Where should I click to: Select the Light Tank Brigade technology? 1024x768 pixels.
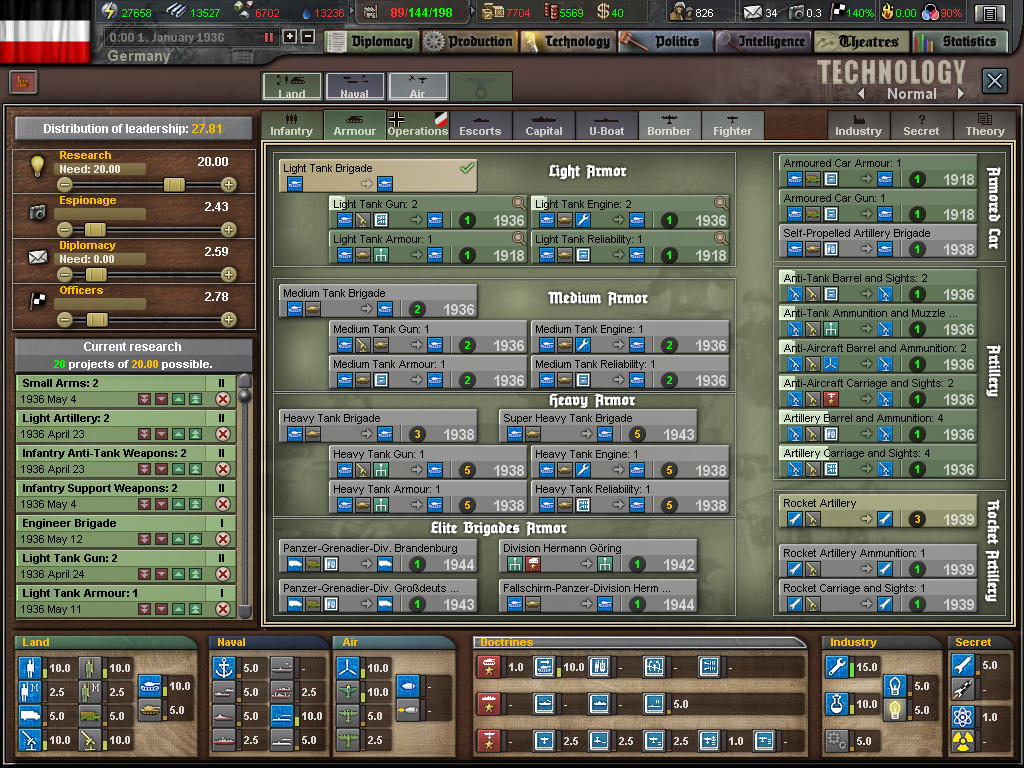[x=378, y=176]
